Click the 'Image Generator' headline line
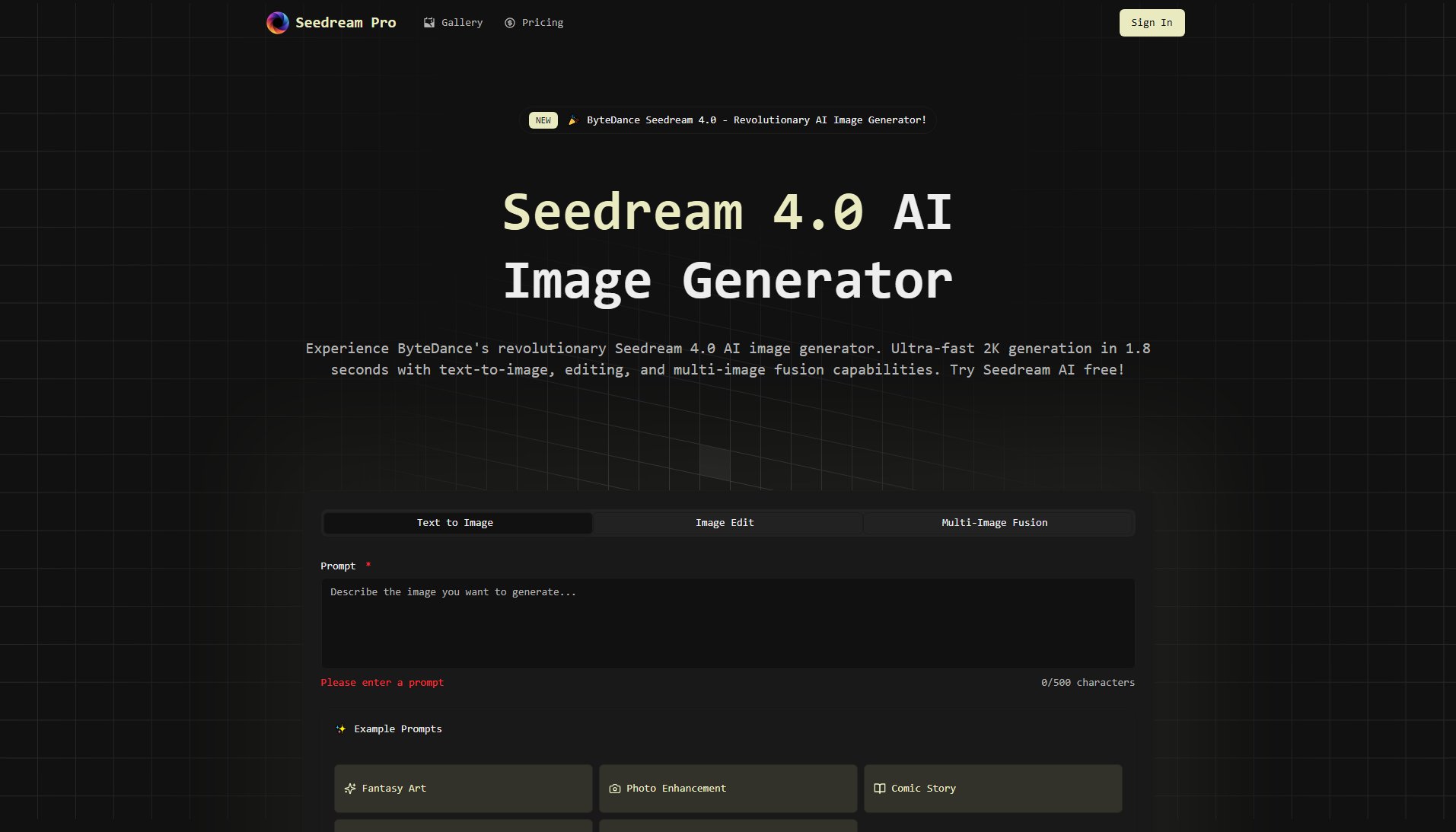The height and width of the screenshot is (832, 1456). [728, 281]
